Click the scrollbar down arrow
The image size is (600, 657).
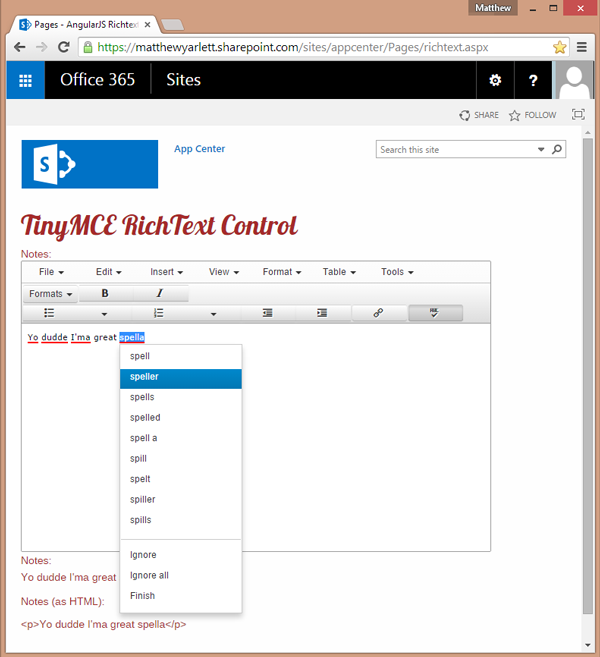pos(588,645)
